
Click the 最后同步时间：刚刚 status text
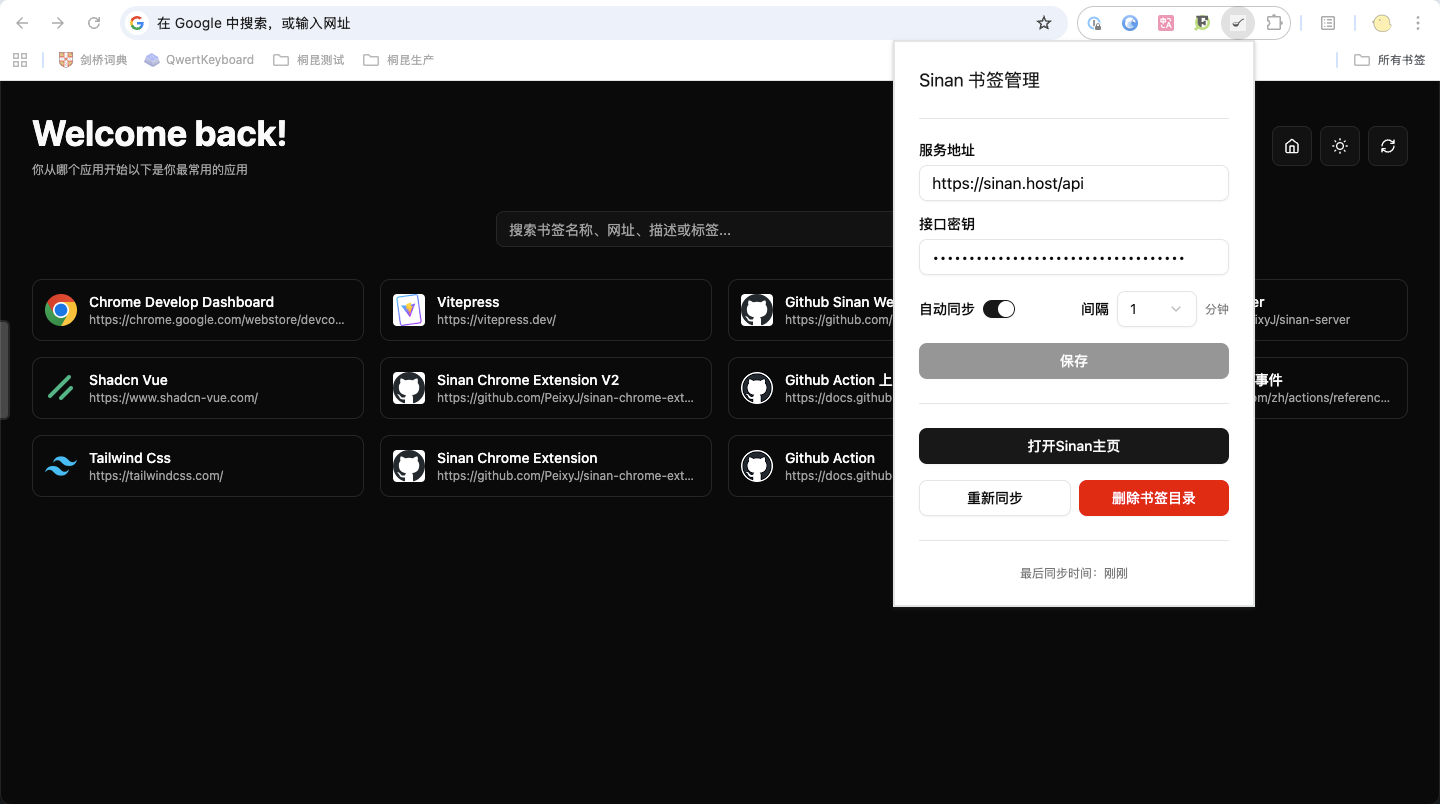tap(1074, 574)
